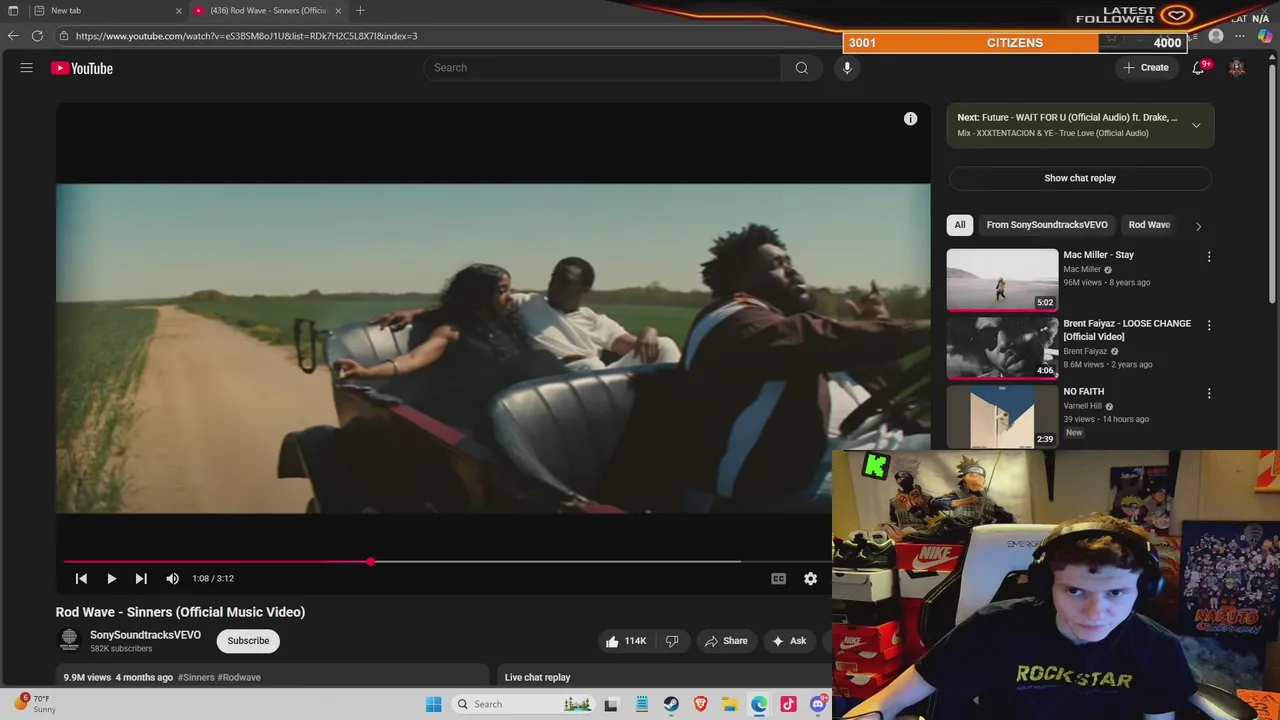Select the From SonySoundtracksVEVO chip
This screenshot has height=720, width=1280.
tap(1047, 225)
